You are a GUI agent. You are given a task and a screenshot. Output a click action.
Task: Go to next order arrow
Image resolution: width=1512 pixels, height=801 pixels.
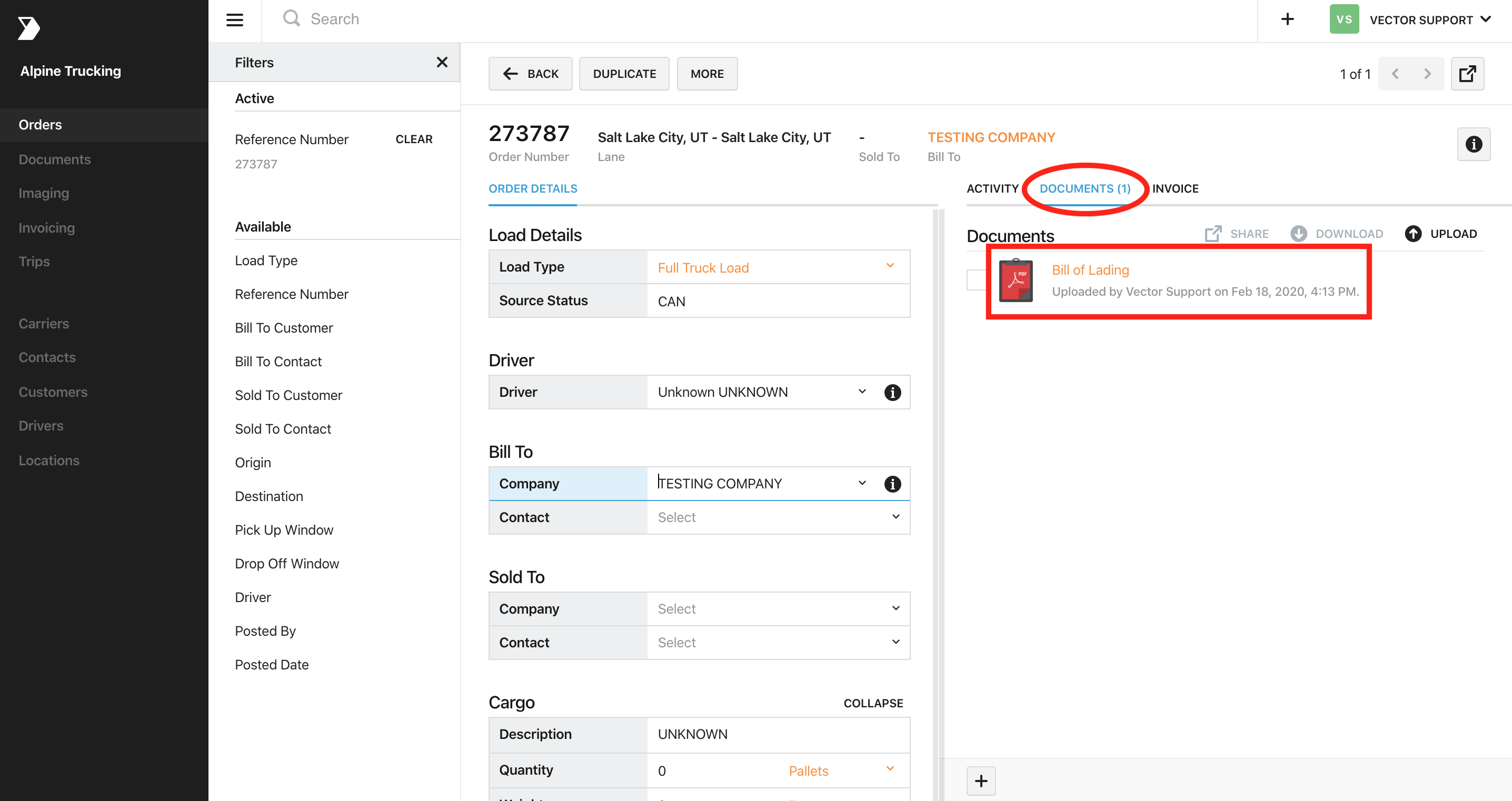(1427, 74)
